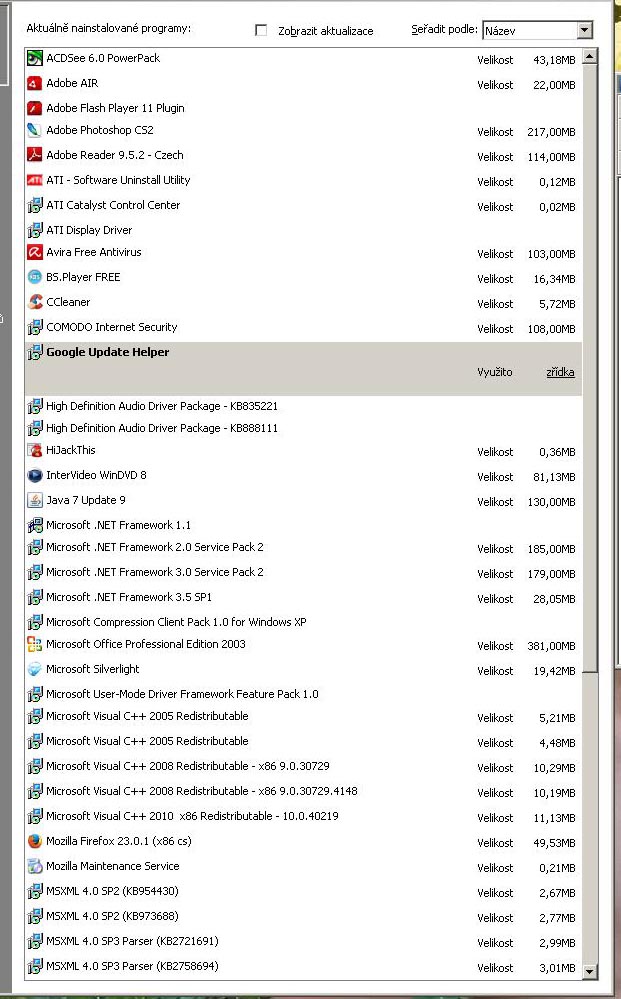Select Adobe AIR program name

pos(72,83)
